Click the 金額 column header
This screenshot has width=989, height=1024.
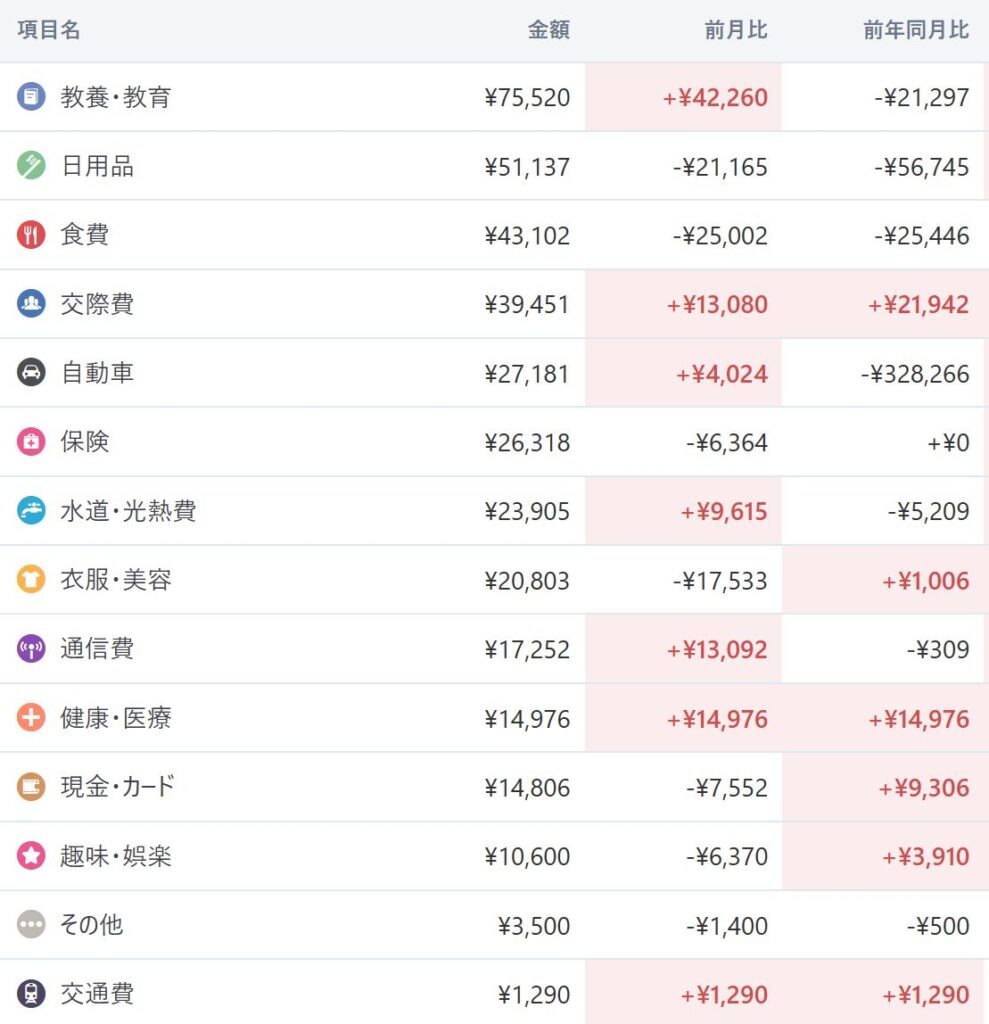(549, 30)
